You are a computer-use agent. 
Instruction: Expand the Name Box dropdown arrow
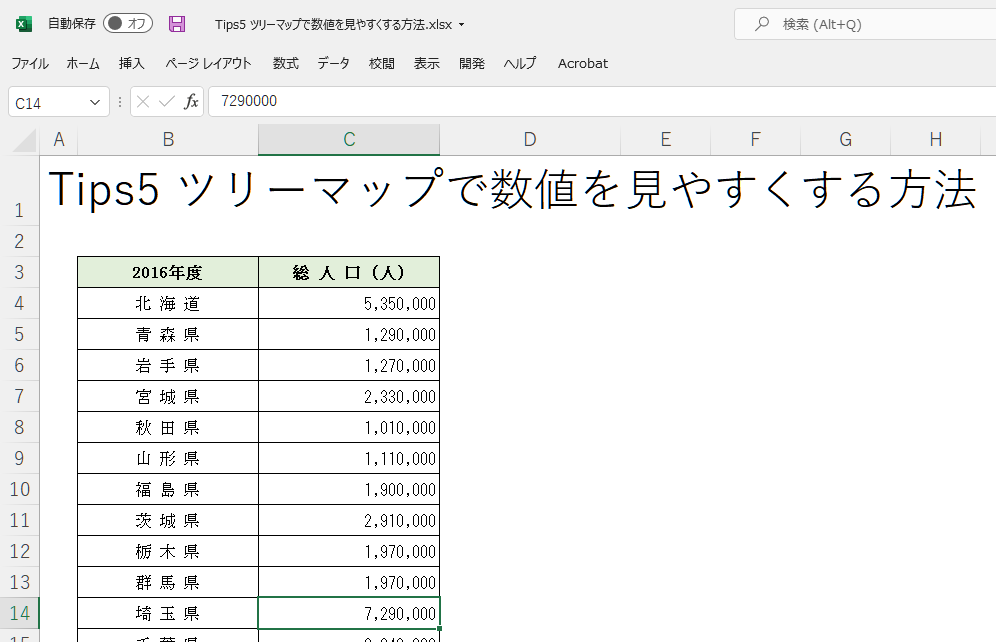click(x=95, y=102)
